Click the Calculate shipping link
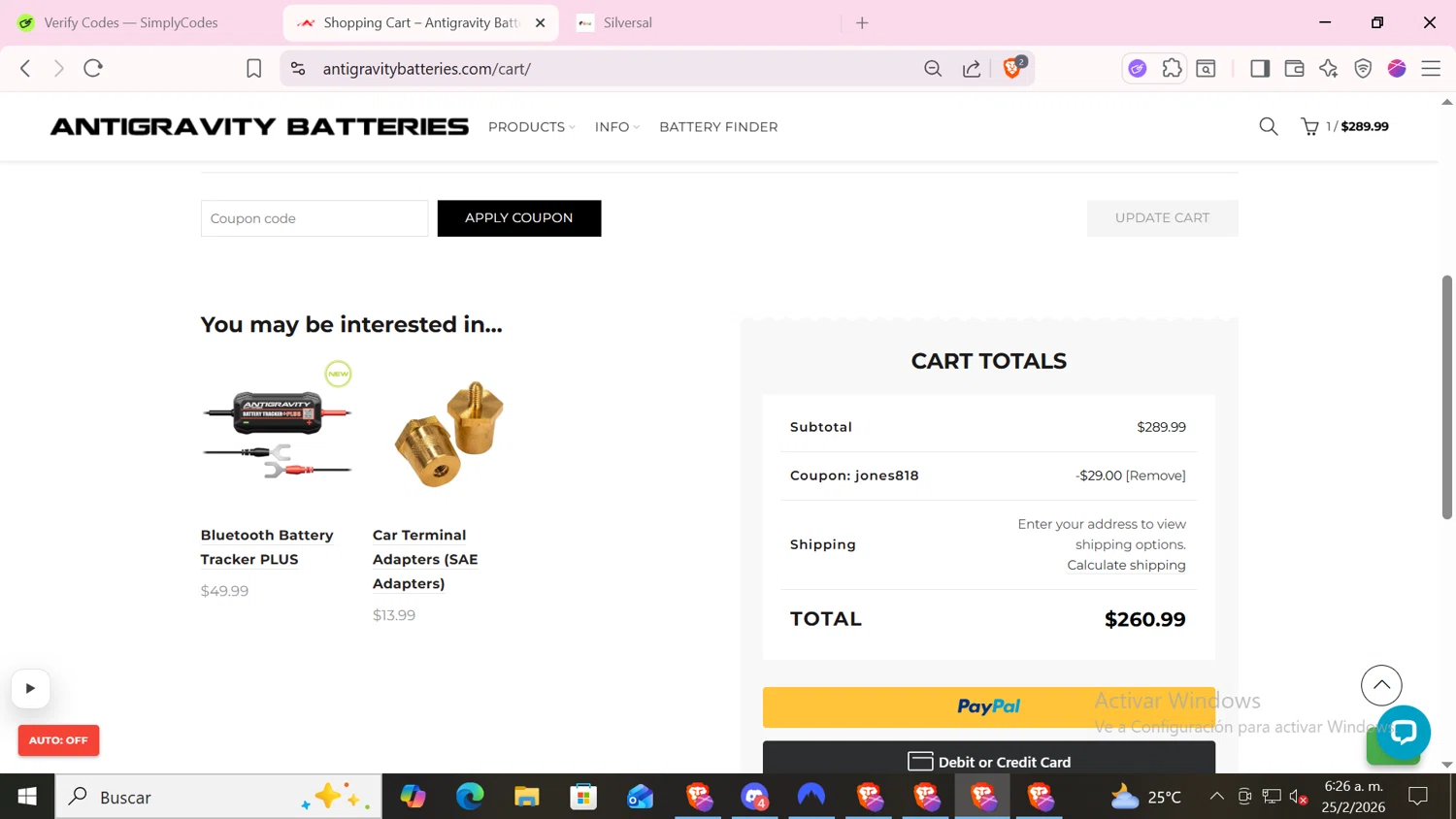Image resolution: width=1456 pixels, height=819 pixels. point(1126,565)
